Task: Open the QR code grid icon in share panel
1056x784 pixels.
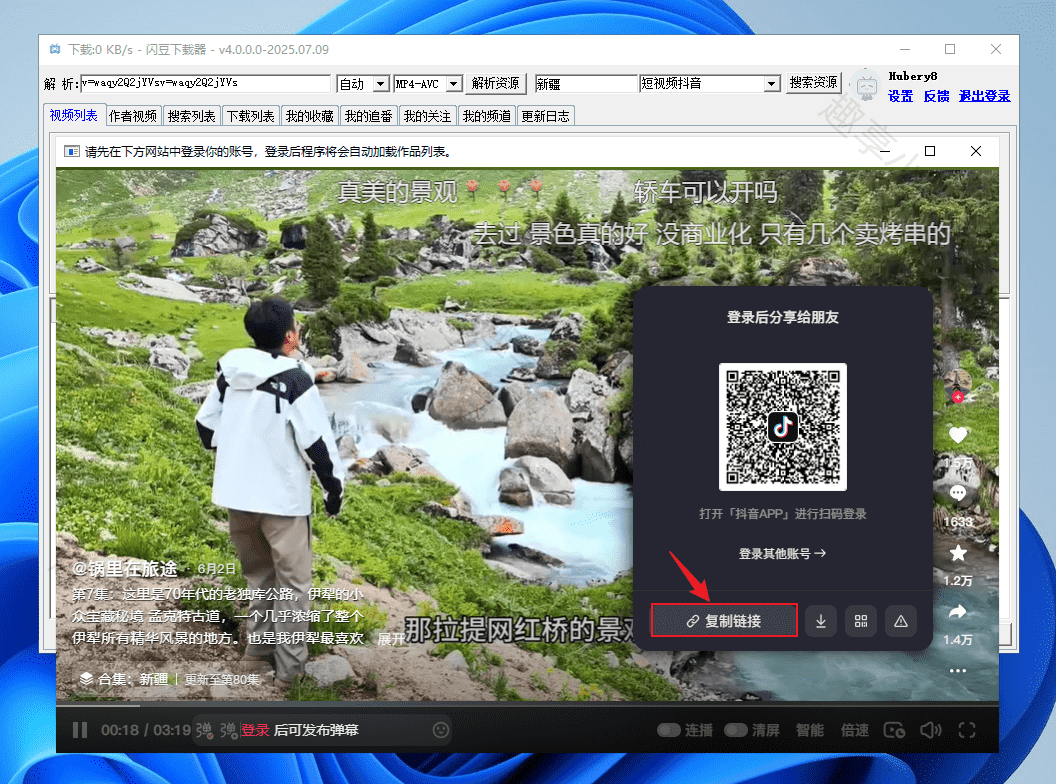Action: click(861, 620)
